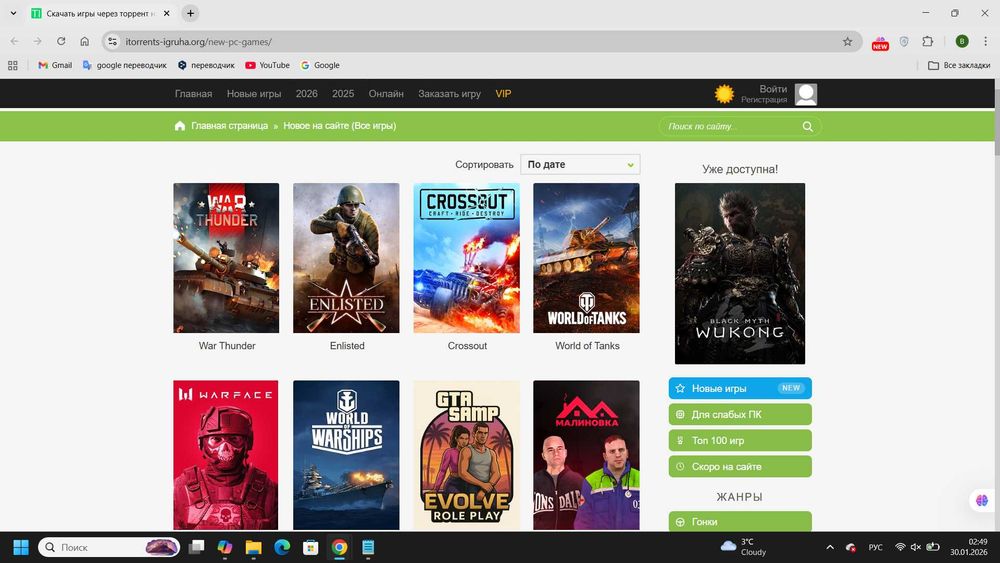Open Chrome three-dot menu
This screenshot has height=563, width=1000.
985,41
